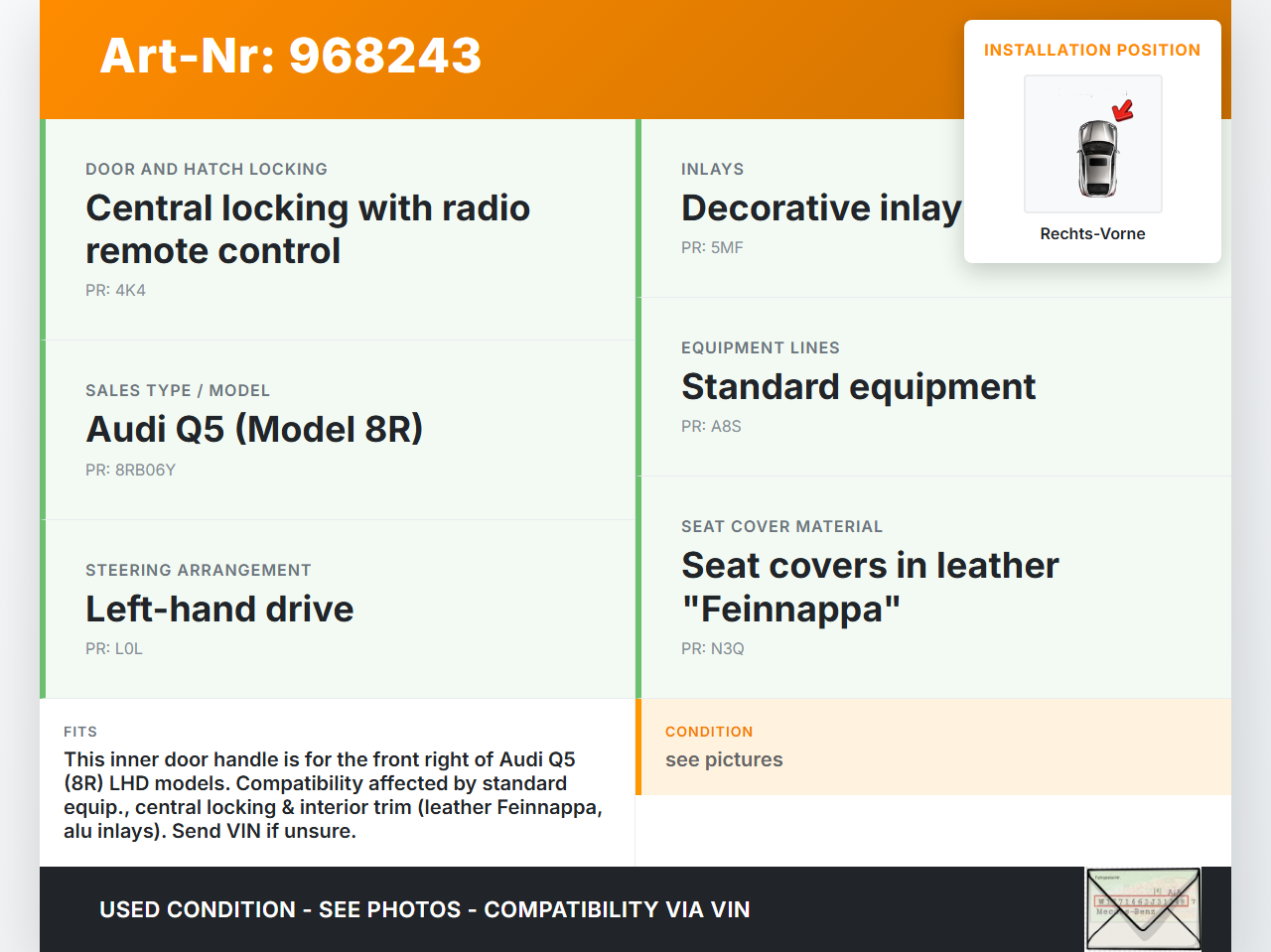This screenshot has width=1271, height=952.
Task: Click the PR: 5MF code
Action: coord(712,247)
